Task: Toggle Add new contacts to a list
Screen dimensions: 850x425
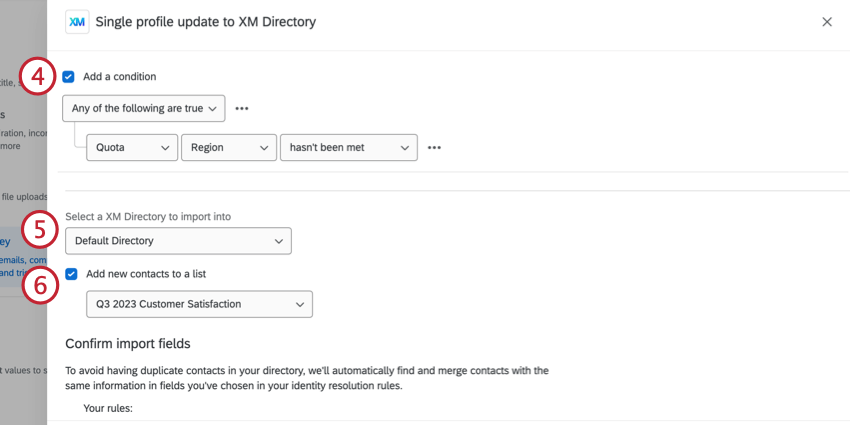Action: pos(71,273)
